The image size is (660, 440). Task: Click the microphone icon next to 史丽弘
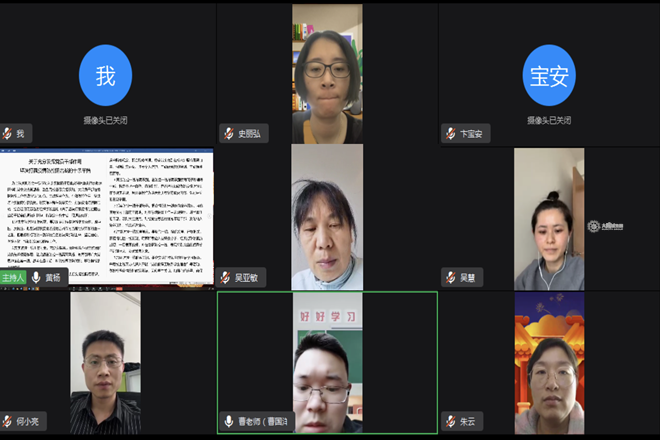[228, 133]
